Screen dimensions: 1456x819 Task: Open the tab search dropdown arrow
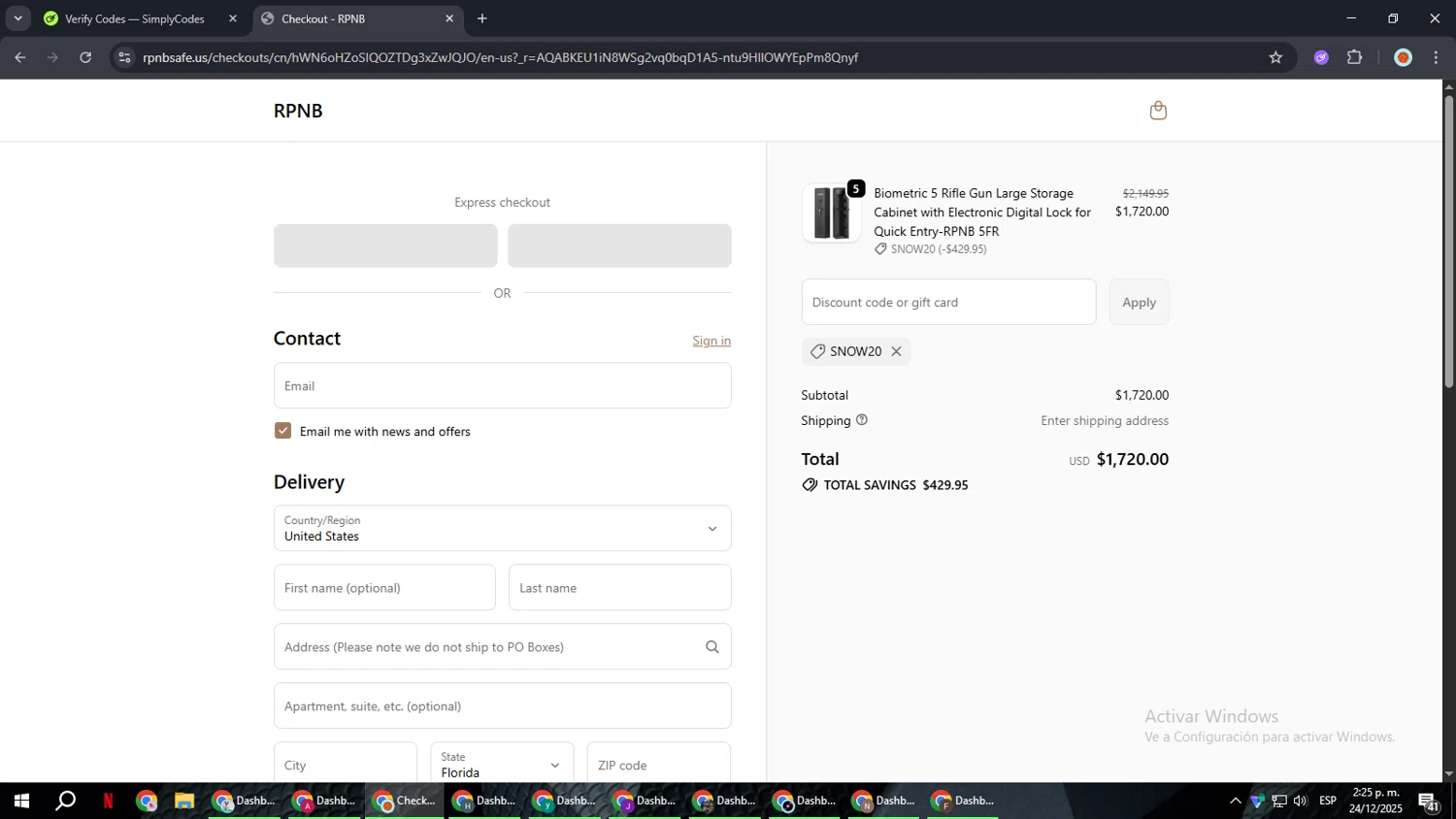tap(17, 18)
